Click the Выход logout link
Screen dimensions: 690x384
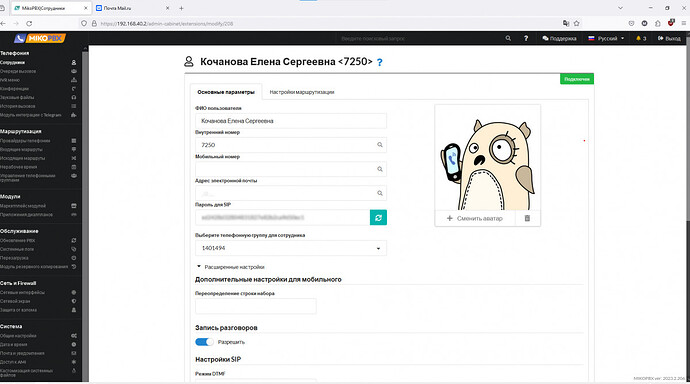coord(669,38)
